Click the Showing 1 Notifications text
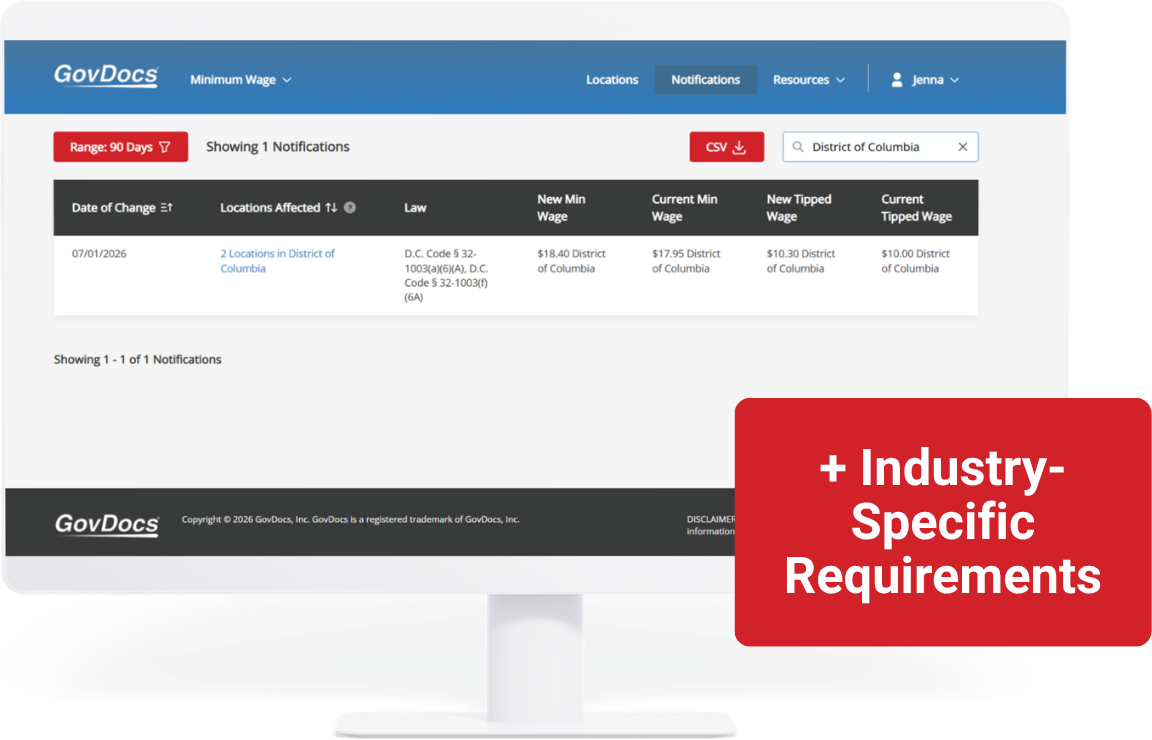 pos(278,147)
